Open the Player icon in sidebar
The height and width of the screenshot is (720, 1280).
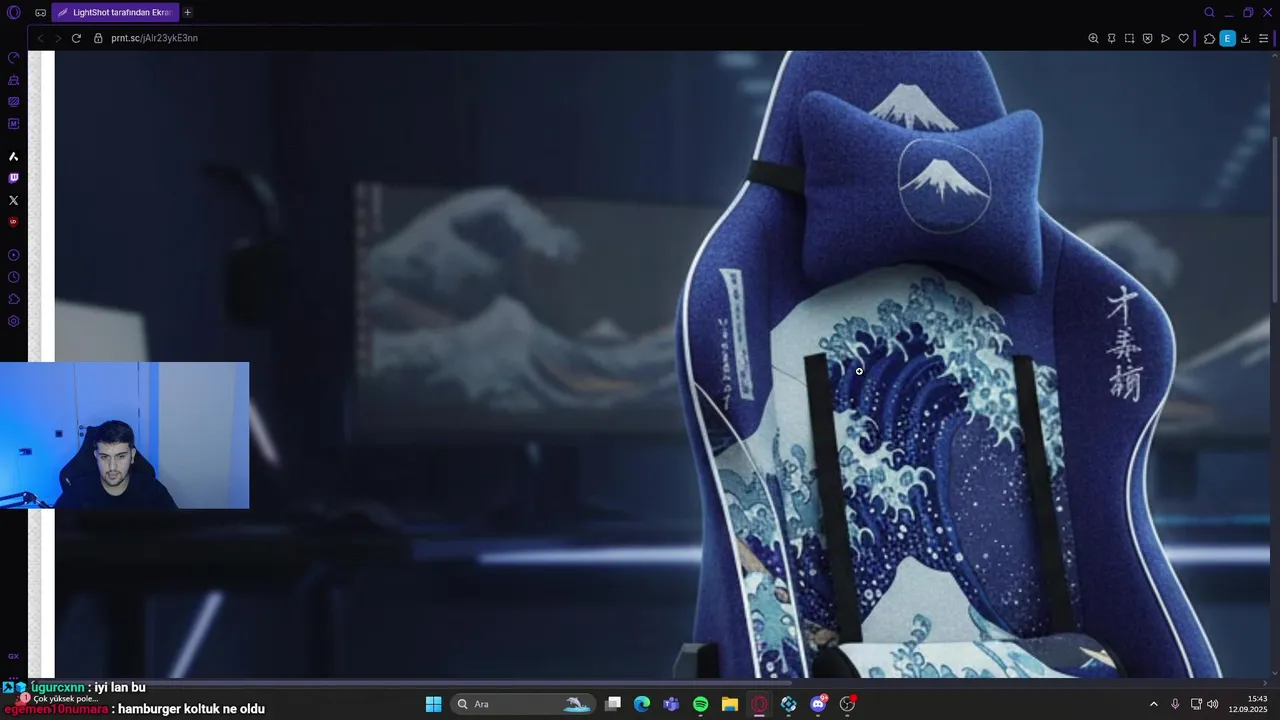pyautogui.click(x=13, y=255)
